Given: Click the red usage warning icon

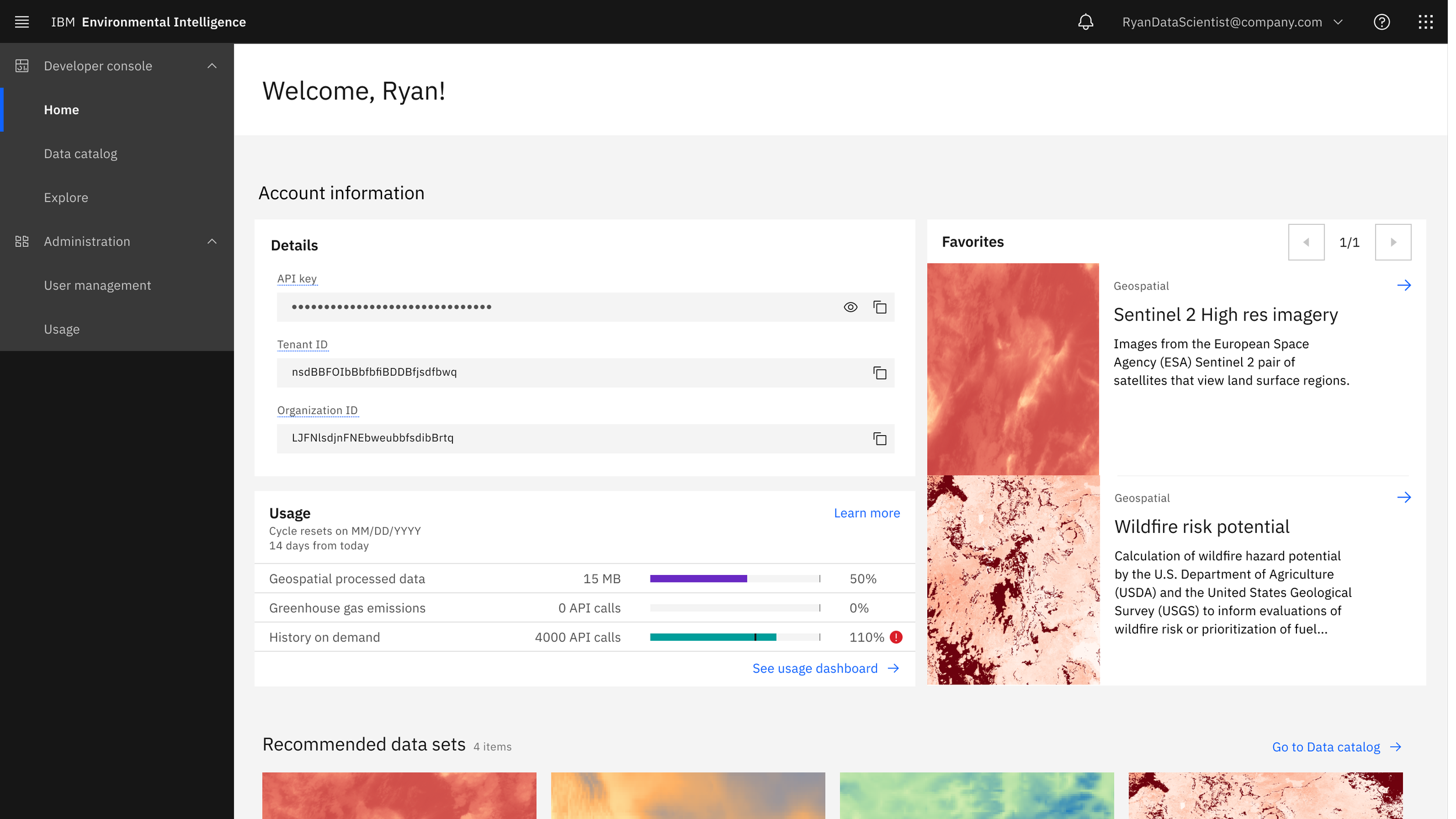Looking at the screenshot, I should tap(896, 637).
